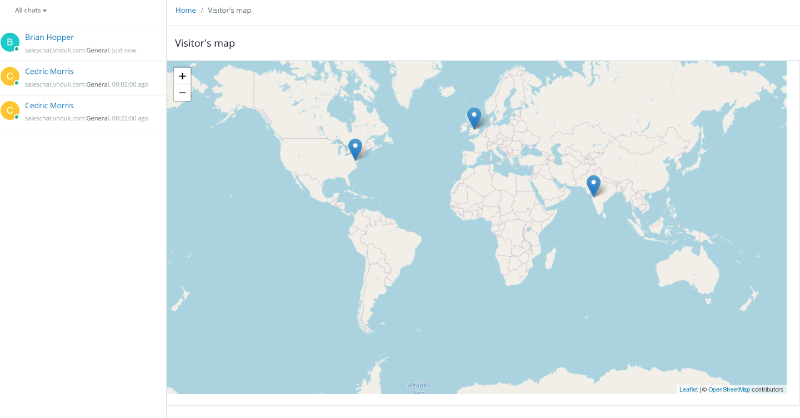Click 'just now' timestamp on Brian Hopper row

124,51
